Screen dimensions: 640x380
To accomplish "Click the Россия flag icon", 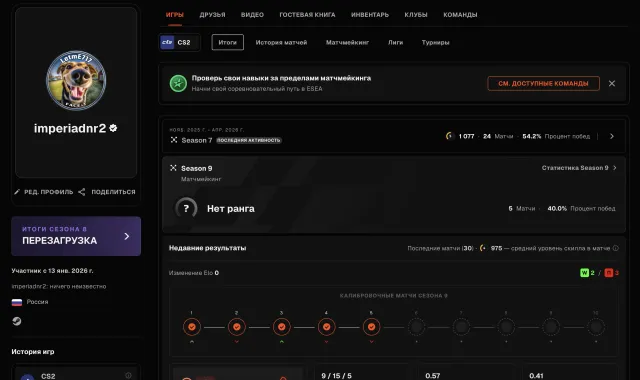I will (17, 302).
